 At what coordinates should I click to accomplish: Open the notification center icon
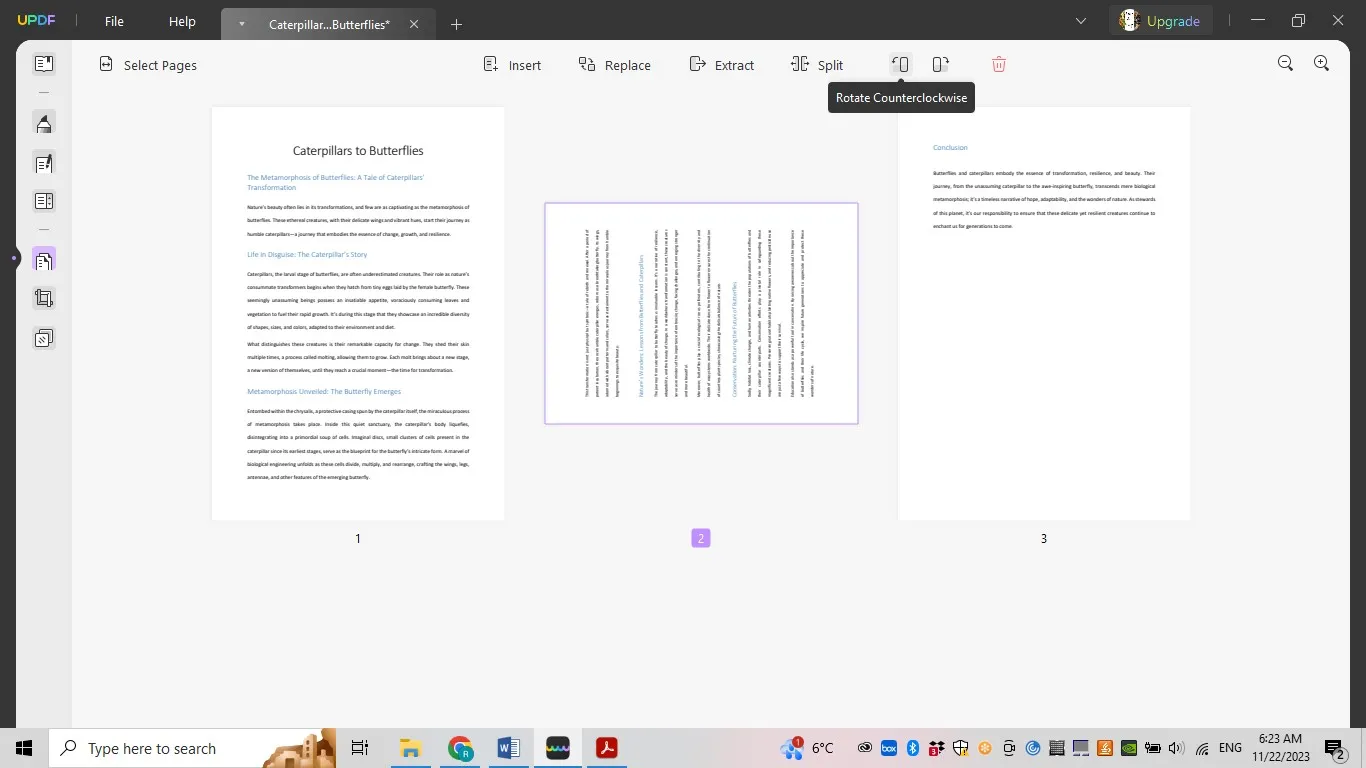(1334, 748)
